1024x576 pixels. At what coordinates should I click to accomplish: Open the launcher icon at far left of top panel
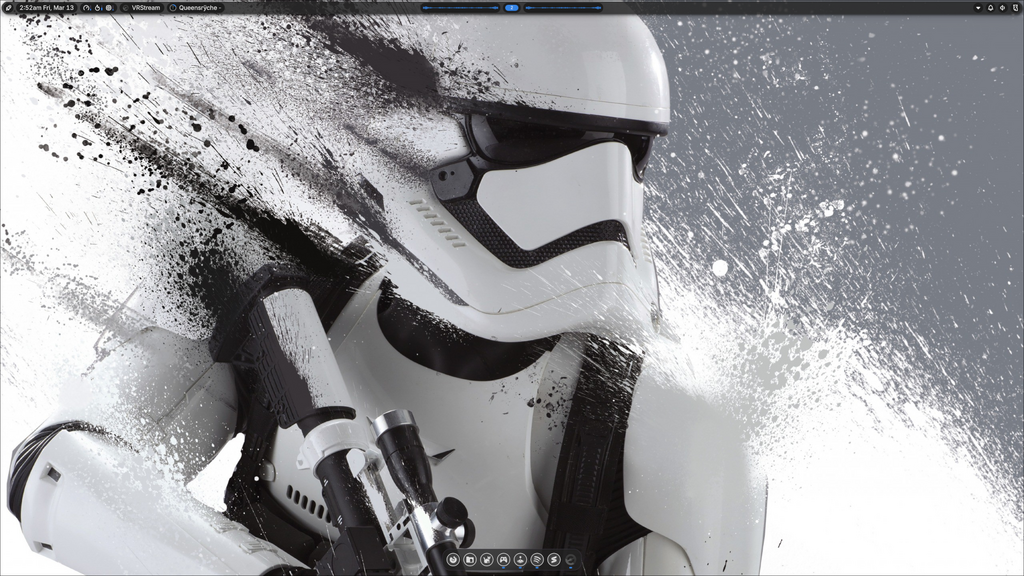tap(8, 8)
